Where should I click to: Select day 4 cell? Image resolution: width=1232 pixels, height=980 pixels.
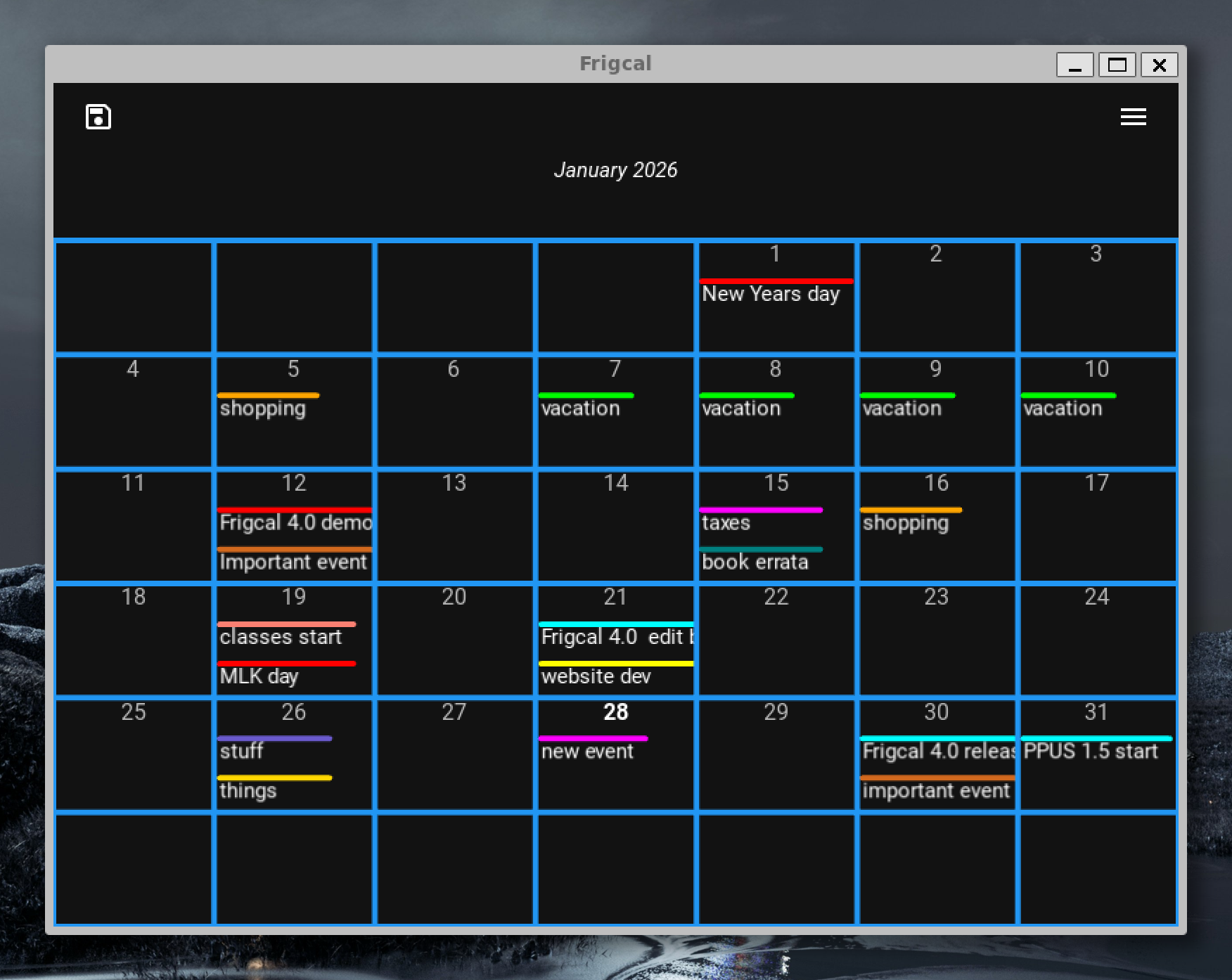pos(134,411)
